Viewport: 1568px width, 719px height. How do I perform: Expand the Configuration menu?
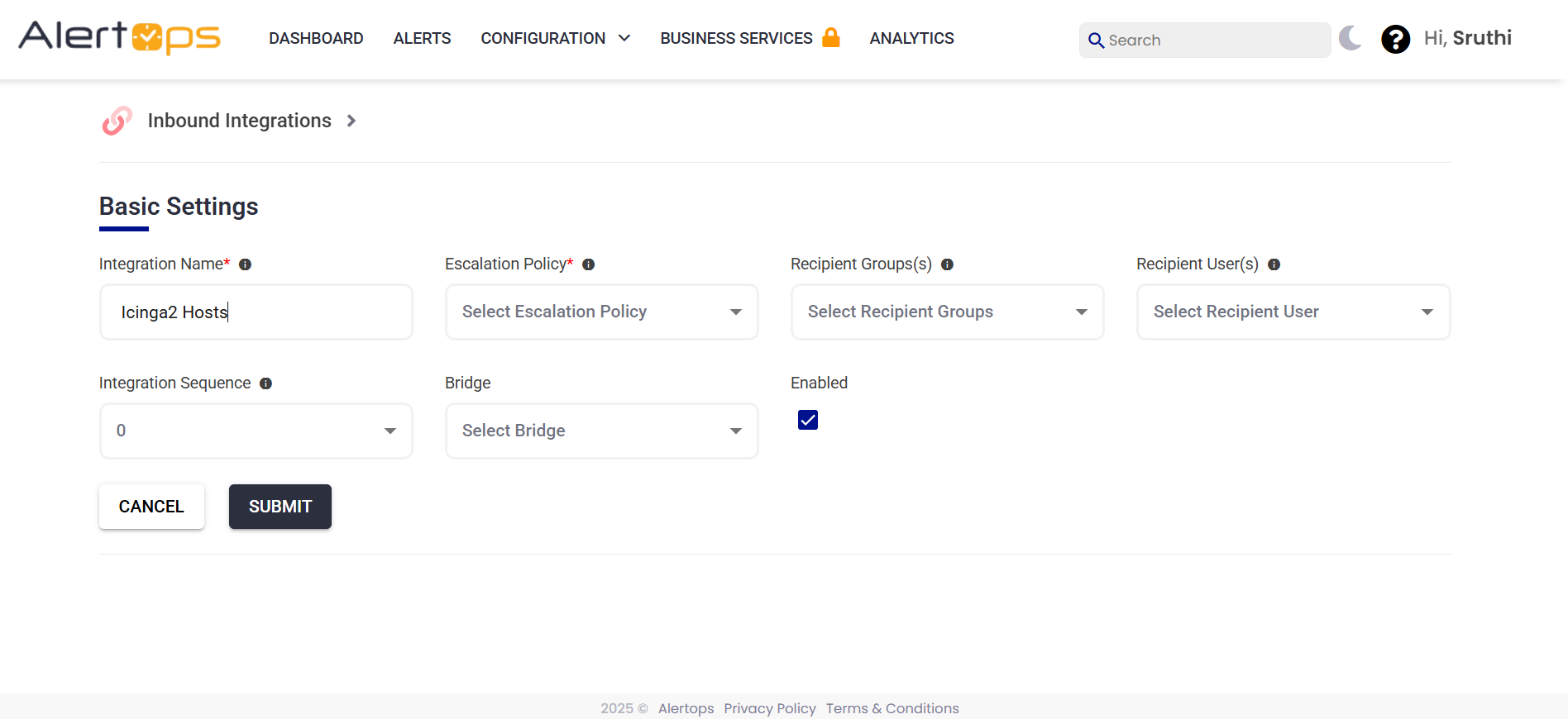(555, 39)
